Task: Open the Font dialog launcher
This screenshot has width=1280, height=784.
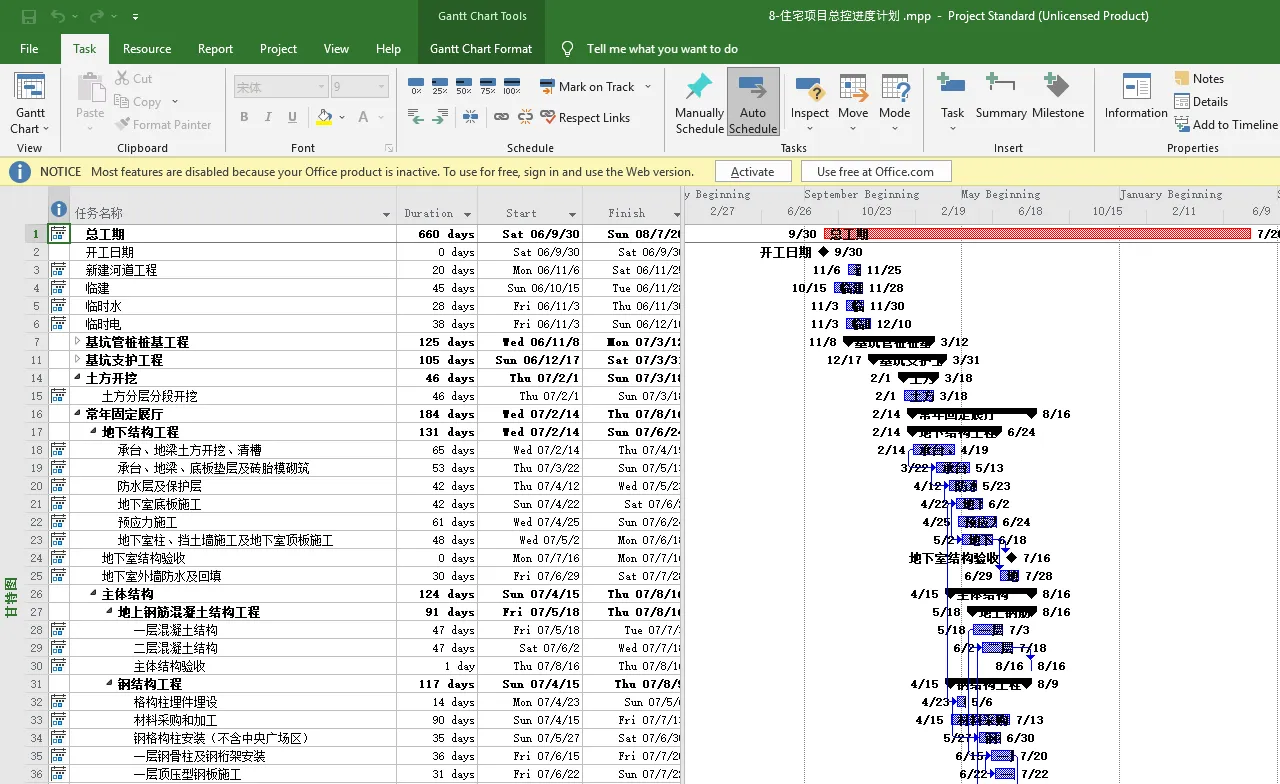Action: click(387, 148)
